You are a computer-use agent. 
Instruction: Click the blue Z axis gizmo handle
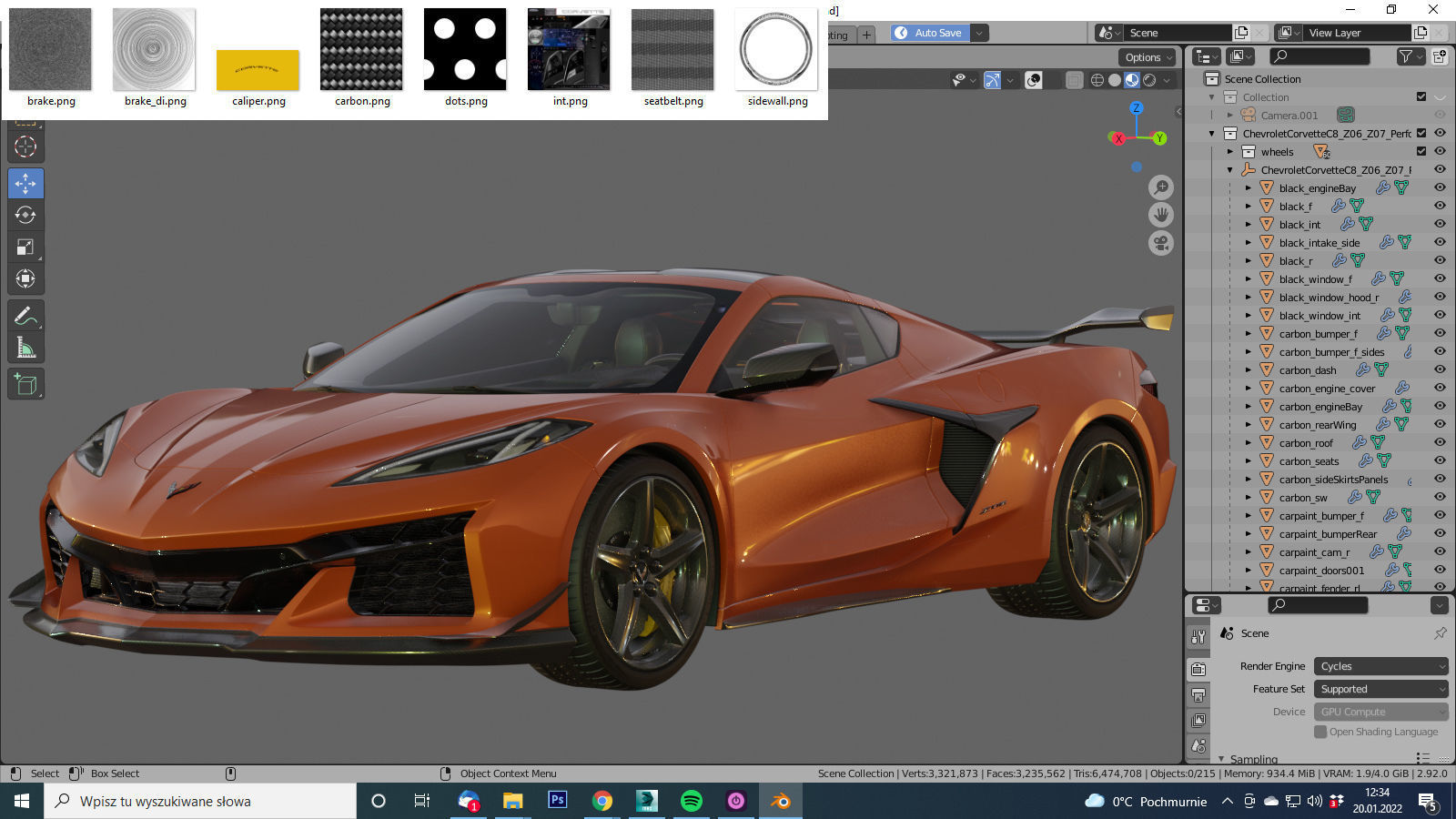point(1137,108)
